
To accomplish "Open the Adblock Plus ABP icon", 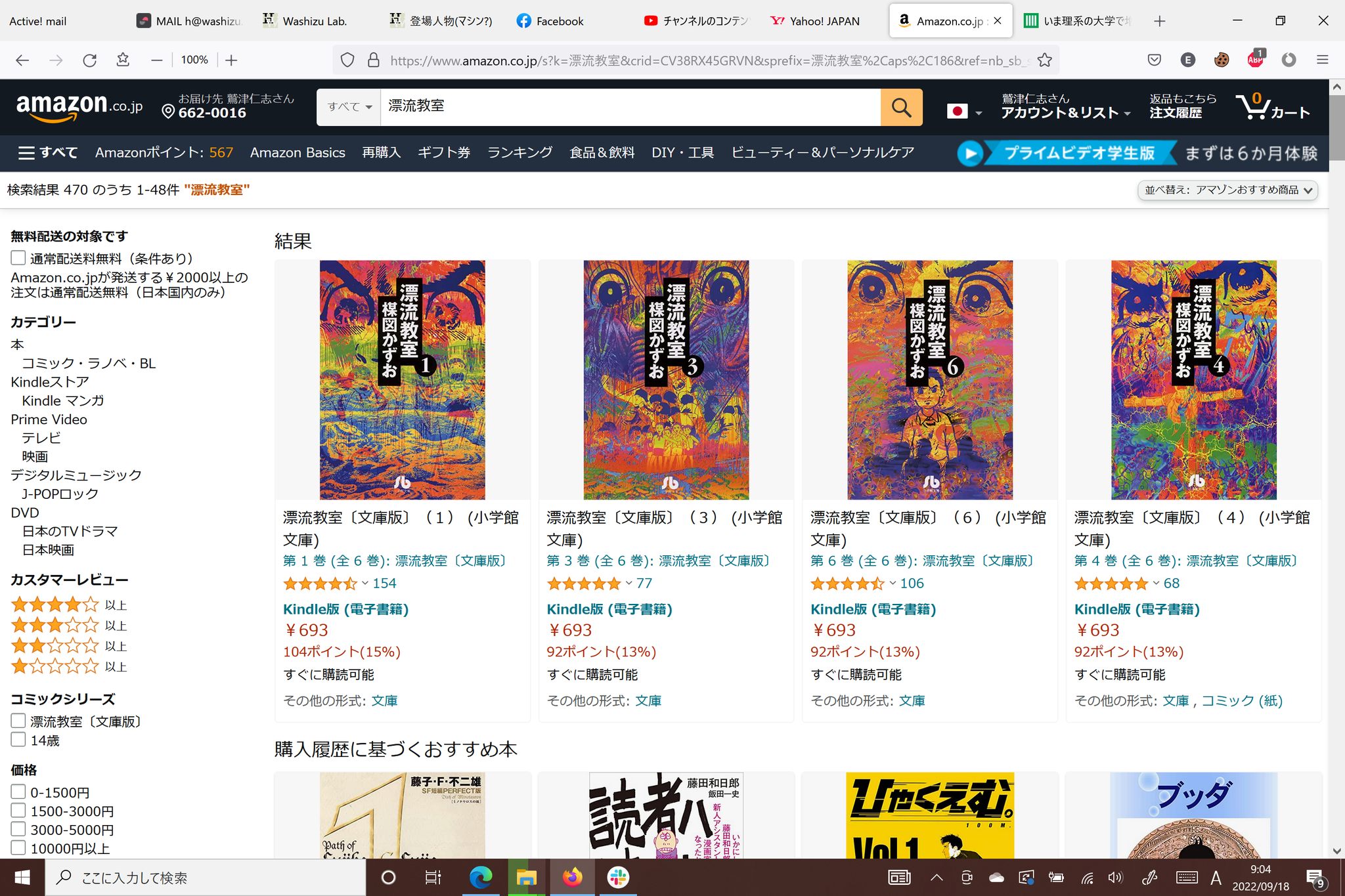I will pos(1256,59).
